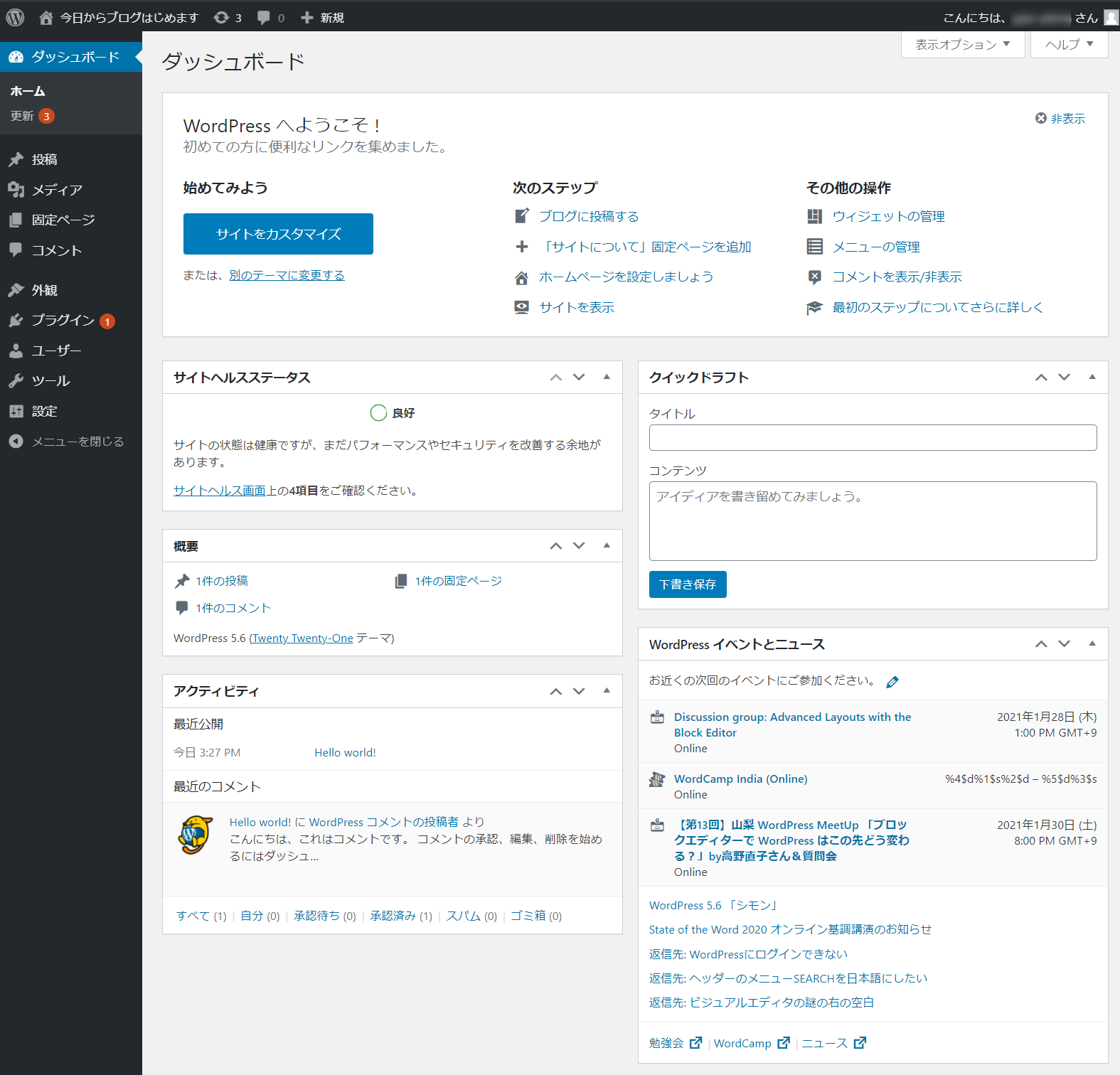Screen dimensions: 1120x1075
Task: Click the サイトを表示 monitor icon
Action: pyautogui.click(x=522, y=307)
